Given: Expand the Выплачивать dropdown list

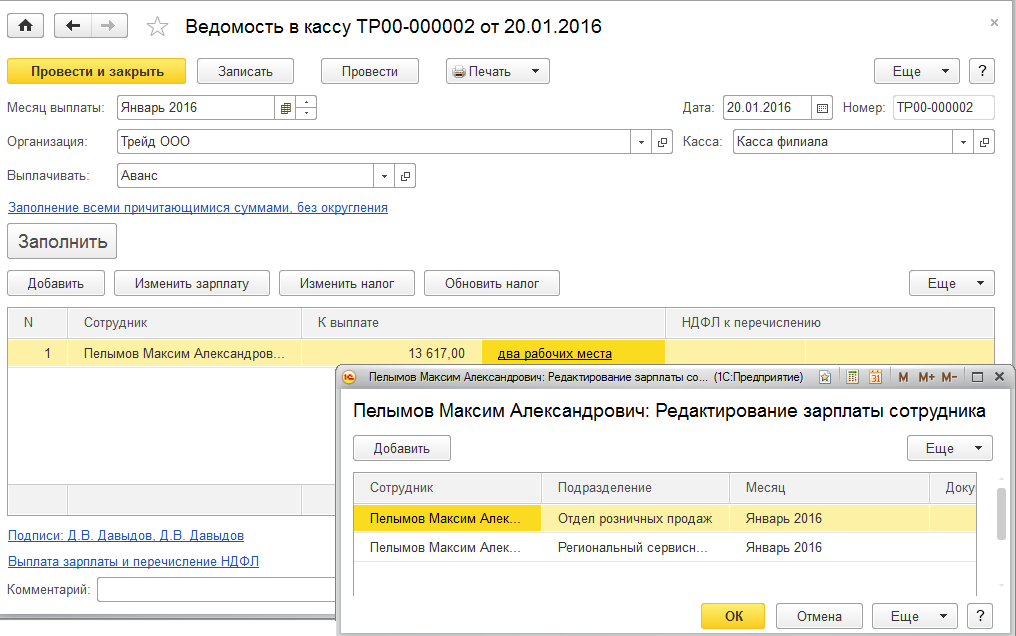Looking at the screenshot, I should pos(385,176).
